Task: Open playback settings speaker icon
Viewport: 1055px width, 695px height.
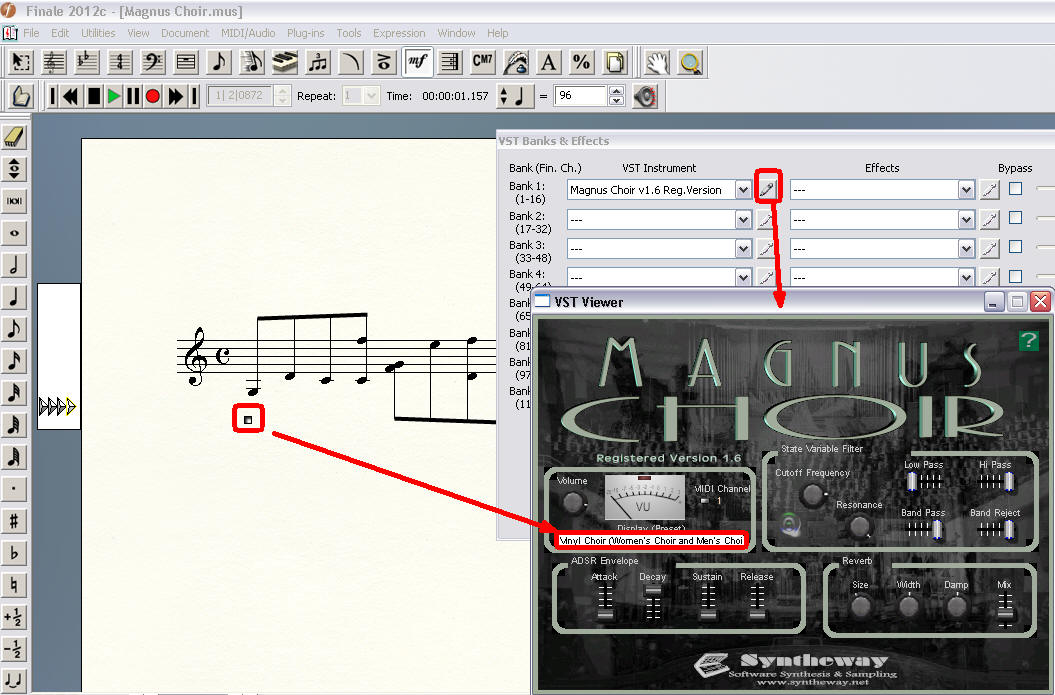Action: click(645, 96)
